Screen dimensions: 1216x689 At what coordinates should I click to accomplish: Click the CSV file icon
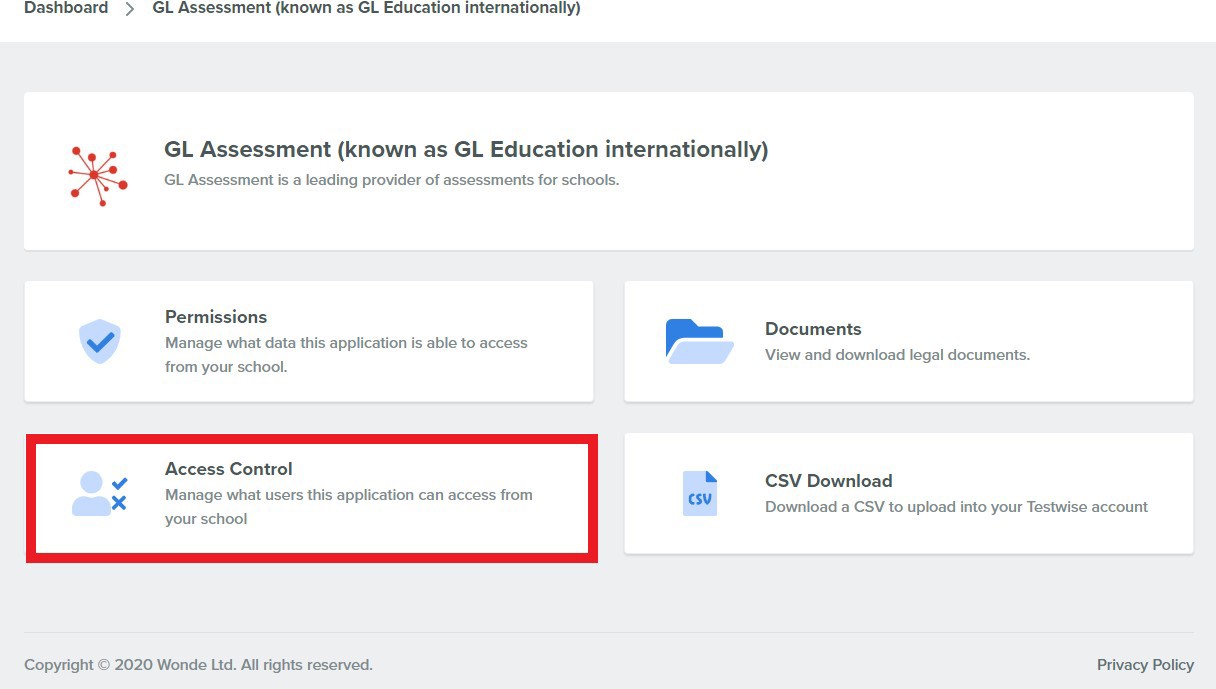(x=700, y=493)
